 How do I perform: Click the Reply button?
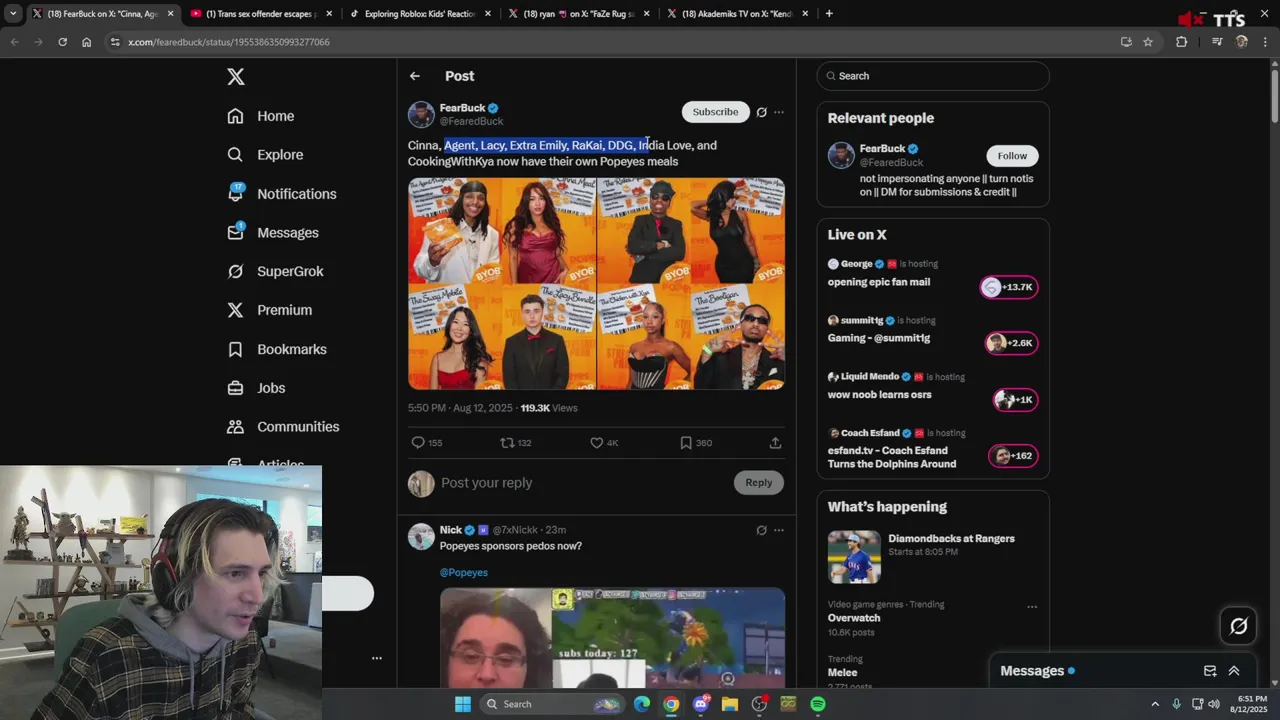coord(758,483)
